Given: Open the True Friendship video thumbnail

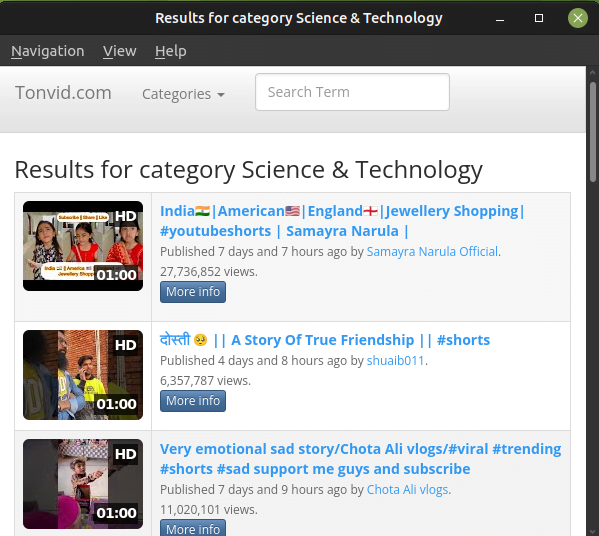Looking at the screenshot, I should click(83, 375).
